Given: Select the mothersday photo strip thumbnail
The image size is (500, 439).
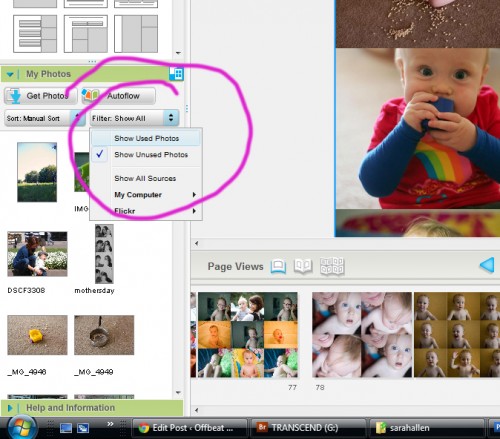Looking at the screenshot, I should [104, 254].
